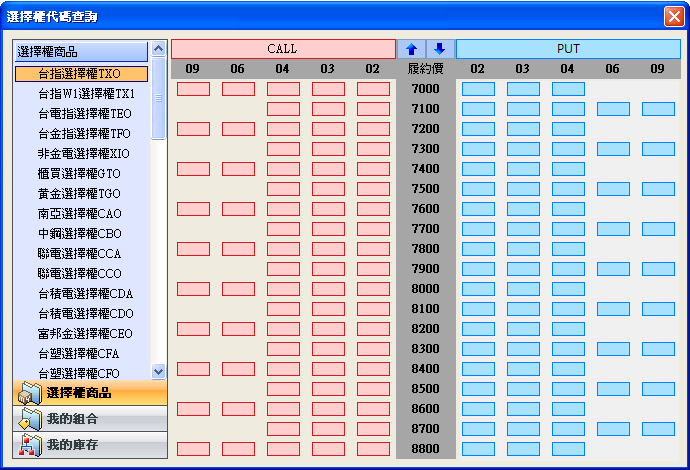Screen dimensions: 690x470
Task: Pick PUT cell for month 09 strike 7100
Action: point(658,109)
